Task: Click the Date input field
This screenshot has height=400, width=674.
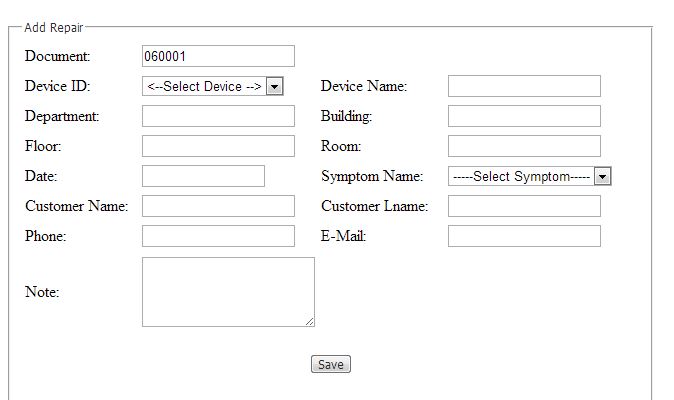Action: click(203, 176)
